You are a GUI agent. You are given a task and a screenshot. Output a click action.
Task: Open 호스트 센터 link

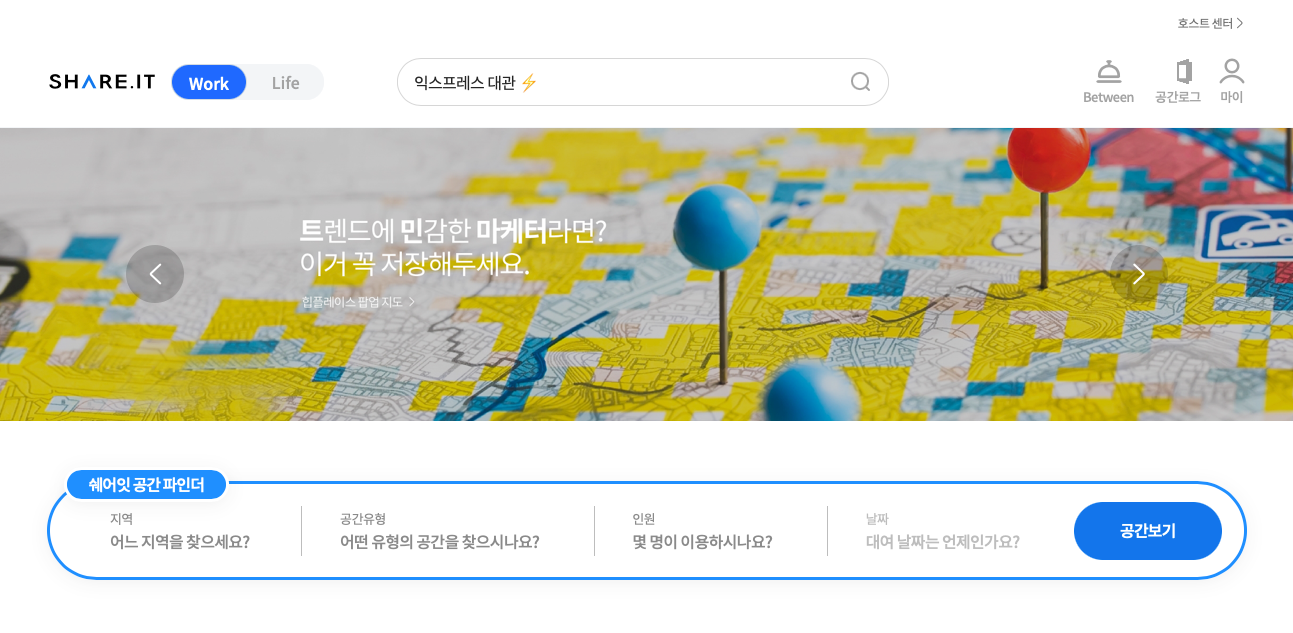click(1210, 23)
